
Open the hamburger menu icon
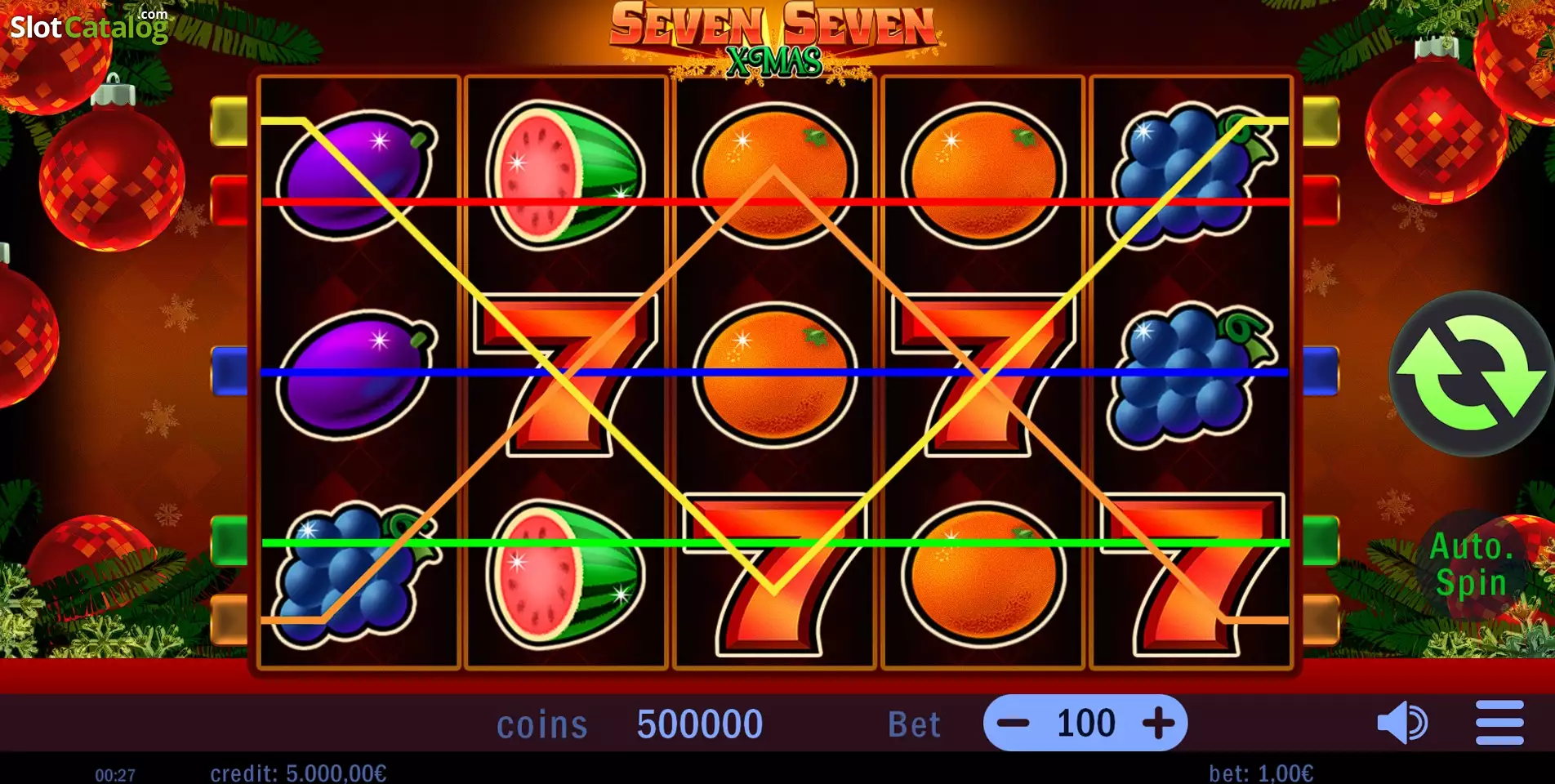[x=1499, y=723]
